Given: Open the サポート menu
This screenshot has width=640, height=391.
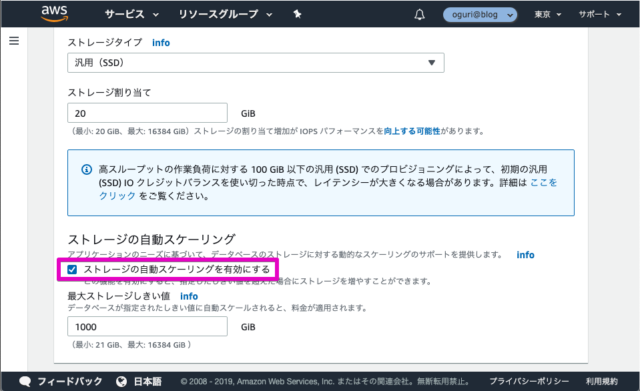Looking at the screenshot, I should point(600,15).
